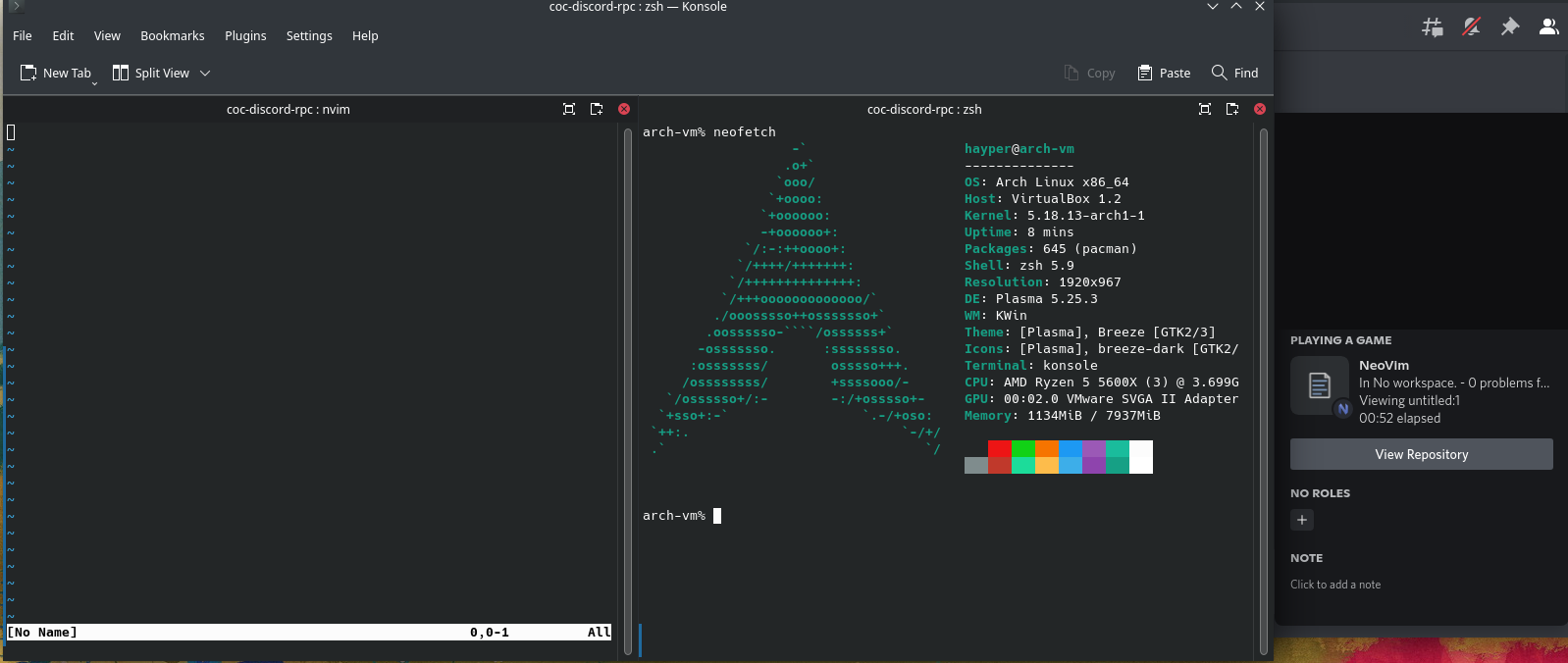The height and width of the screenshot is (663, 1568).
Task: Click the arch-vm% prompt with cursor
Action: (682, 516)
